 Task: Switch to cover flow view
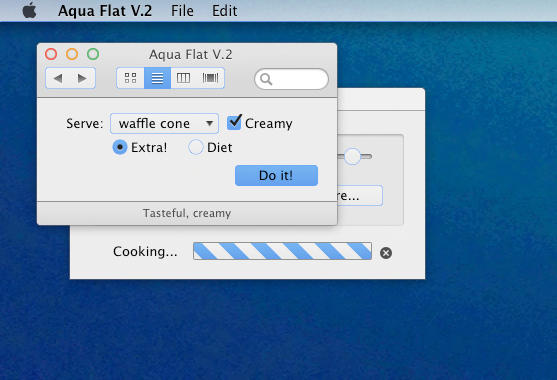pyautogui.click(x=210, y=78)
